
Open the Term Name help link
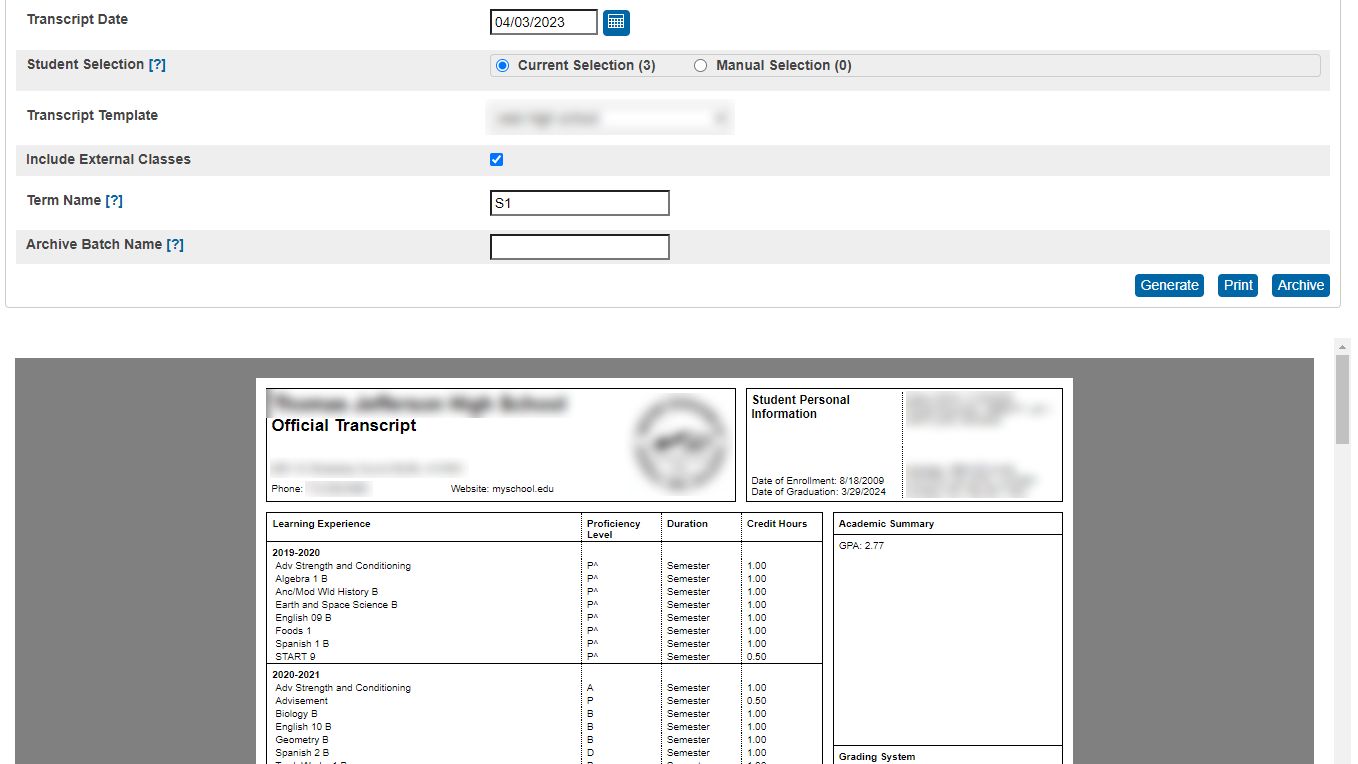click(114, 200)
